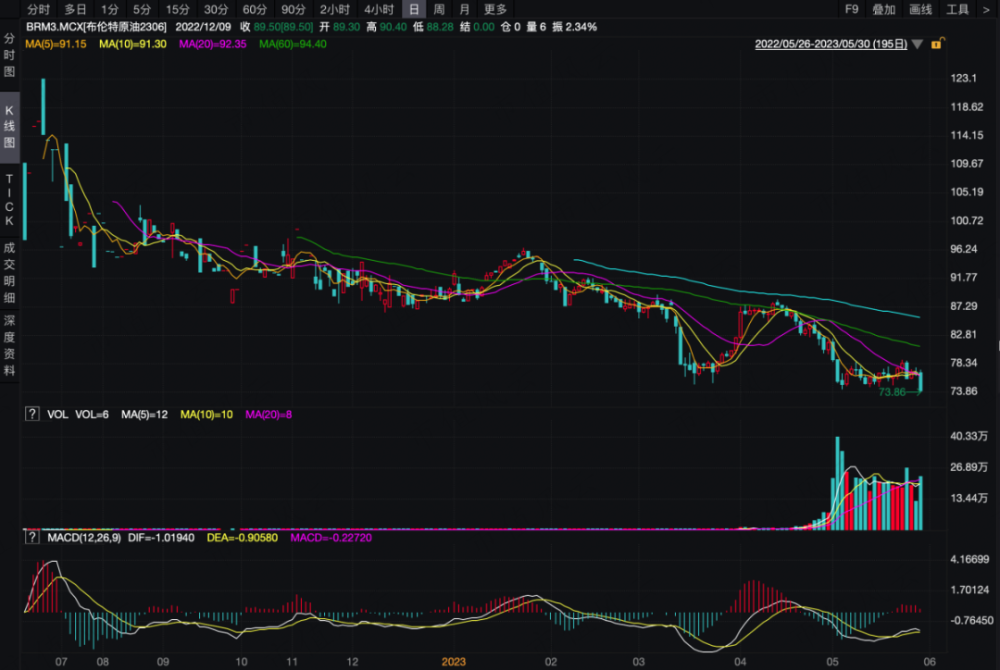Expand the date range dropdown triangle
The width and height of the screenshot is (1000, 670).
(x=918, y=45)
